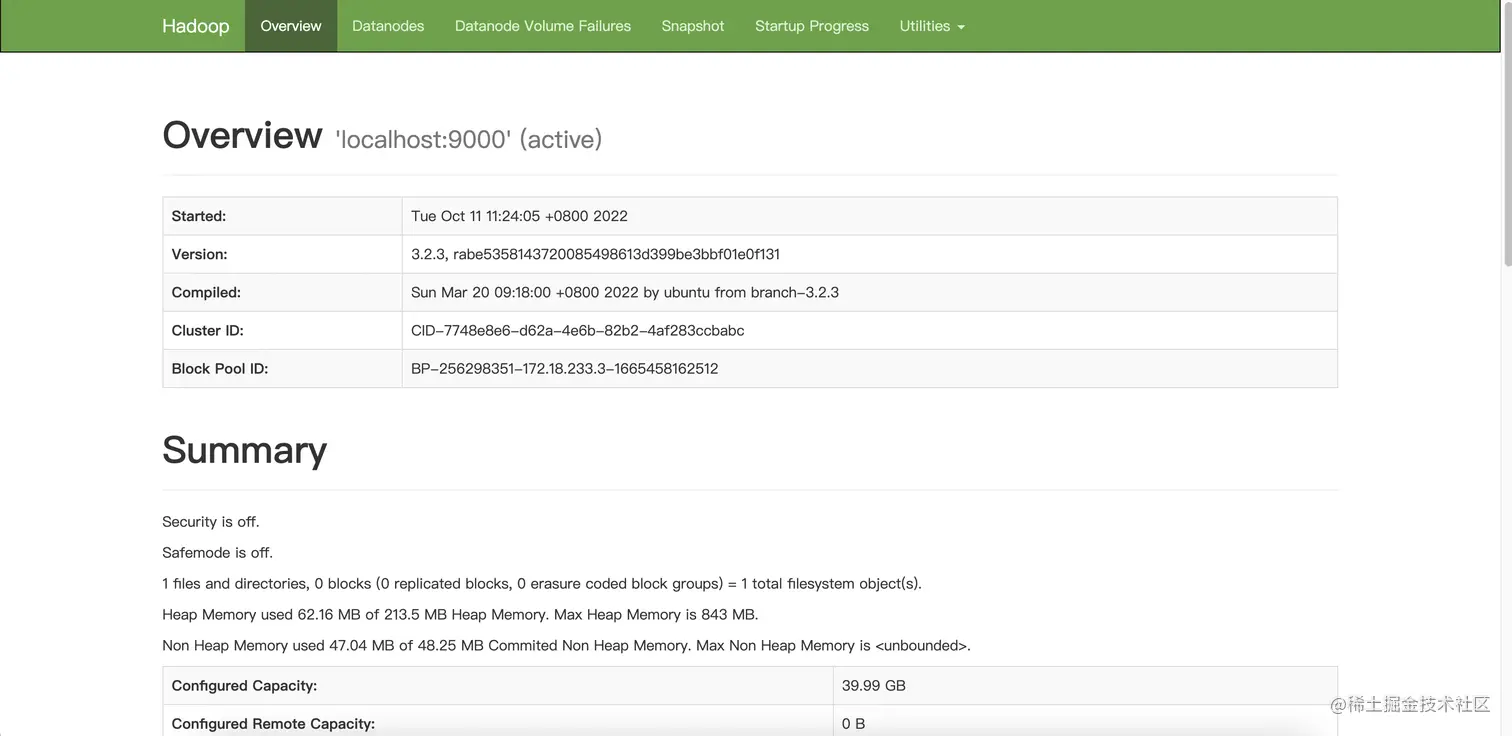1512x736 pixels.
Task: Click the Configured Capacity: label
Action: pyautogui.click(x=244, y=686)
